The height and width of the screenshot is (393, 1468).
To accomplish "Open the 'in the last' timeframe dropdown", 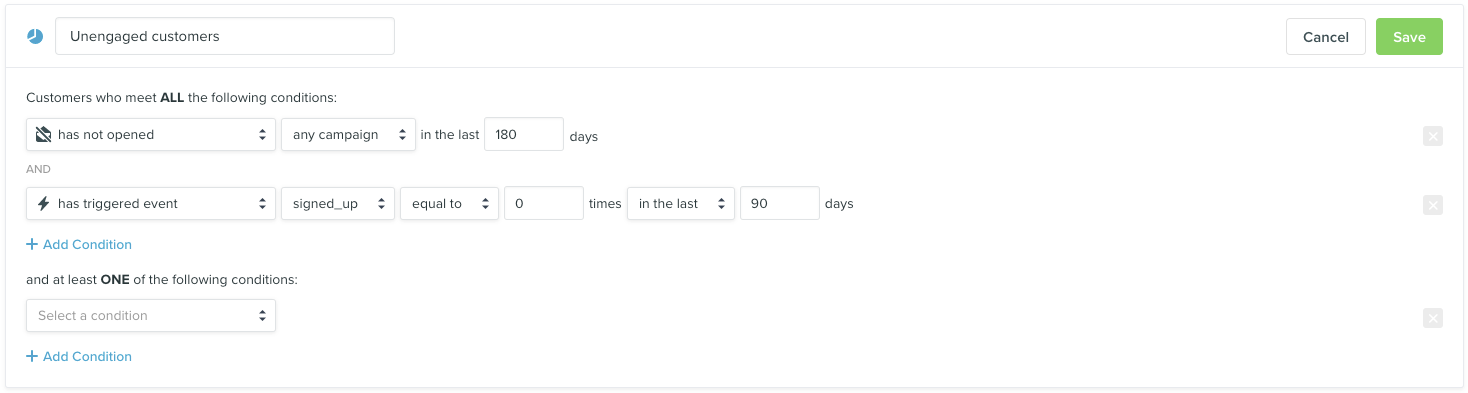I will (x=681, y=203).
